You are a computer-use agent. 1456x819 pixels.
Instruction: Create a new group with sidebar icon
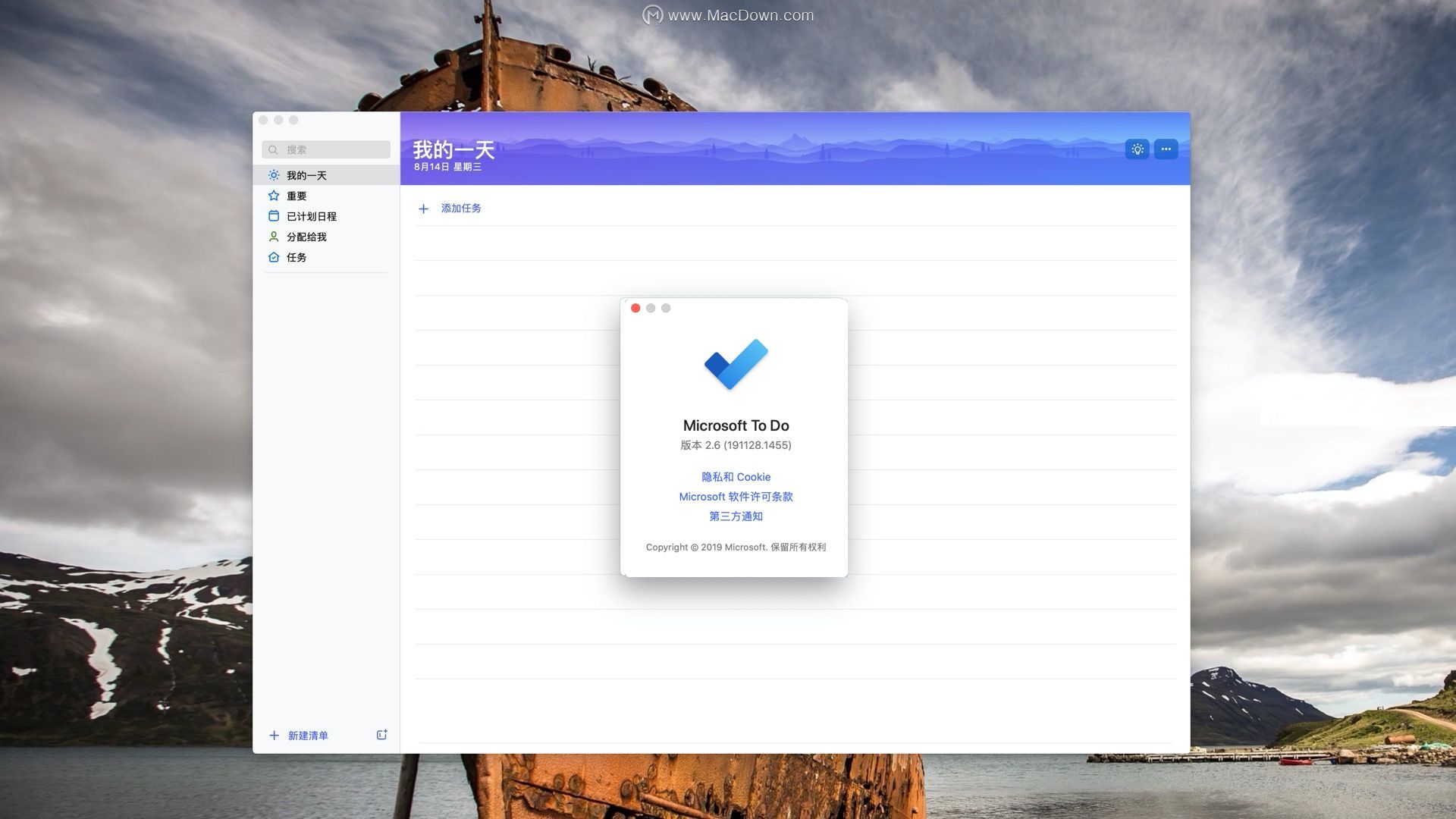pyautogui.click(x=382, y=735)
